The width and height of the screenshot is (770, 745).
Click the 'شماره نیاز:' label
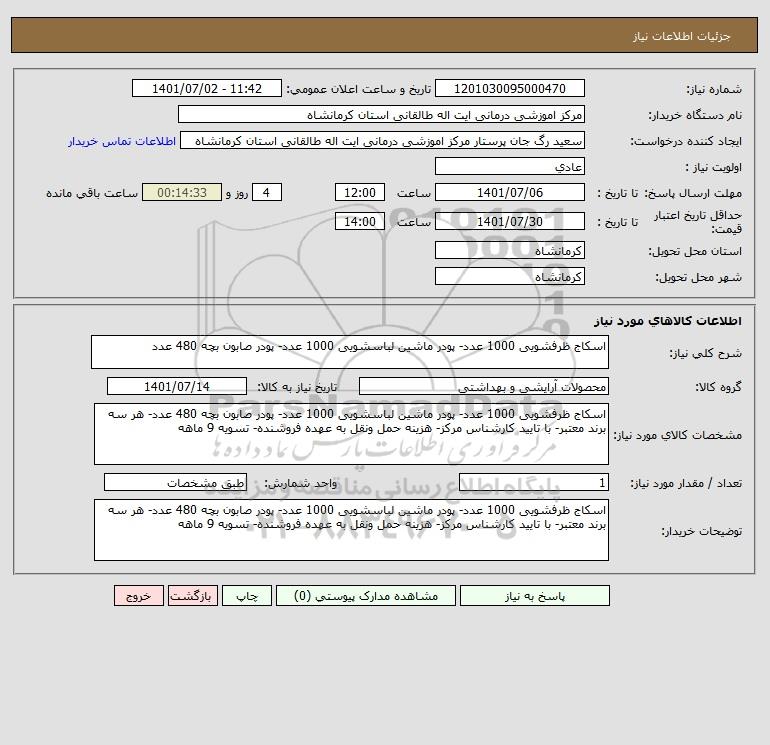(714, 89)
